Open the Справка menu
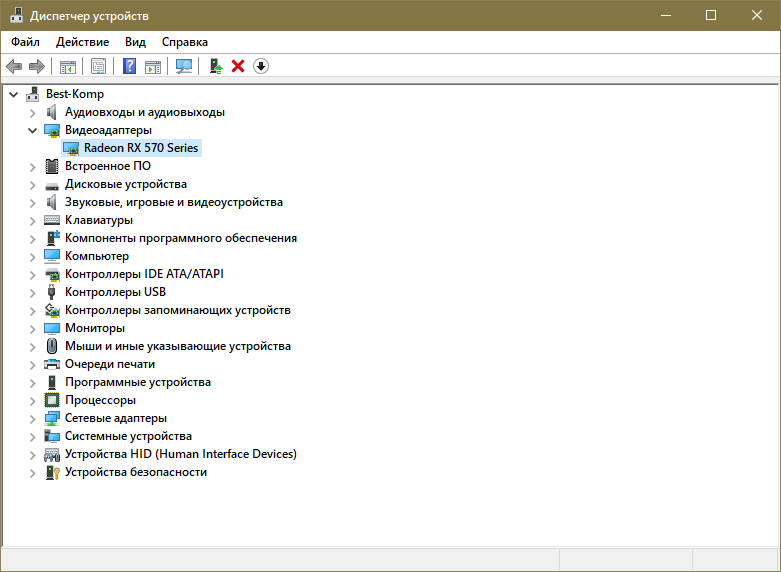Image resolution: width=781 pixels, height=572 pixels. pos(185,42)
